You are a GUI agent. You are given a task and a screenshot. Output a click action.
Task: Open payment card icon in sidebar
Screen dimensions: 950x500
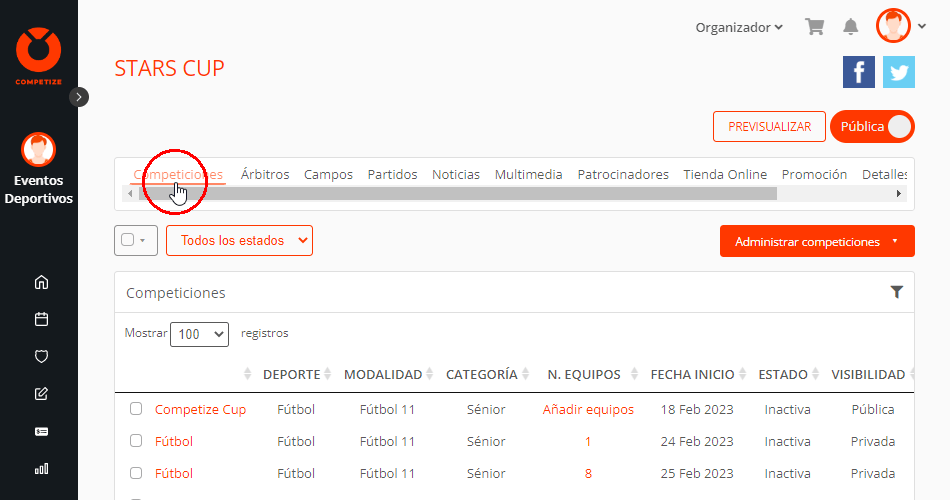[x=41, y=432]
